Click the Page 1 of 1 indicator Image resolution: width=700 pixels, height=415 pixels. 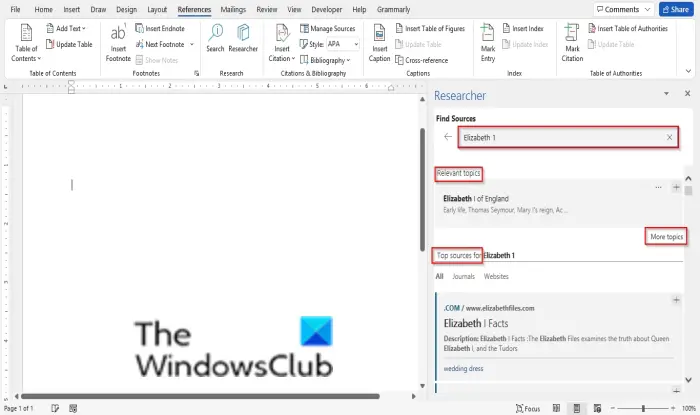click(x=18, y=408)
